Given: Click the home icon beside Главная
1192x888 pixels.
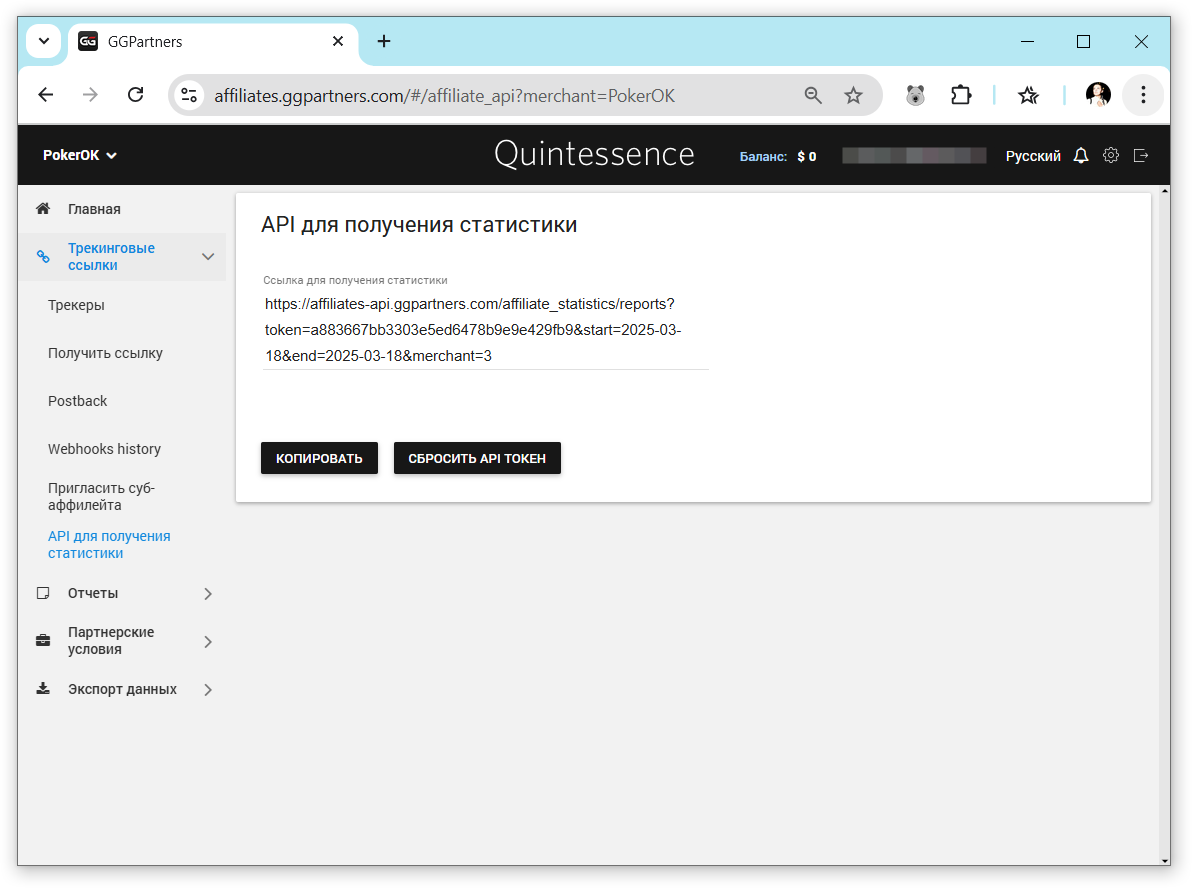Looking at the screenshot, I should (43, 208).
